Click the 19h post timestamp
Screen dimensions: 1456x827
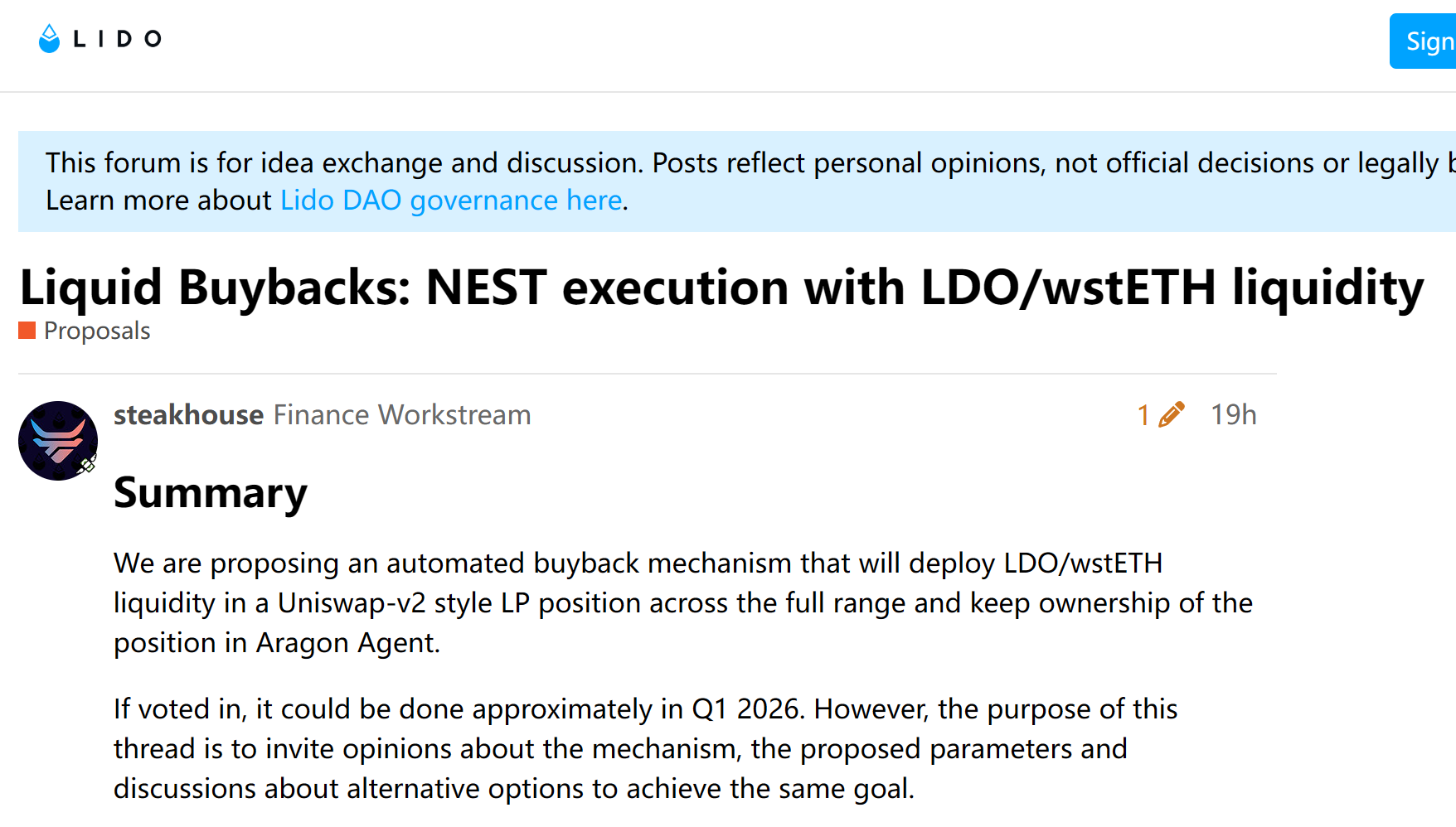click(x=1233, y=414)
